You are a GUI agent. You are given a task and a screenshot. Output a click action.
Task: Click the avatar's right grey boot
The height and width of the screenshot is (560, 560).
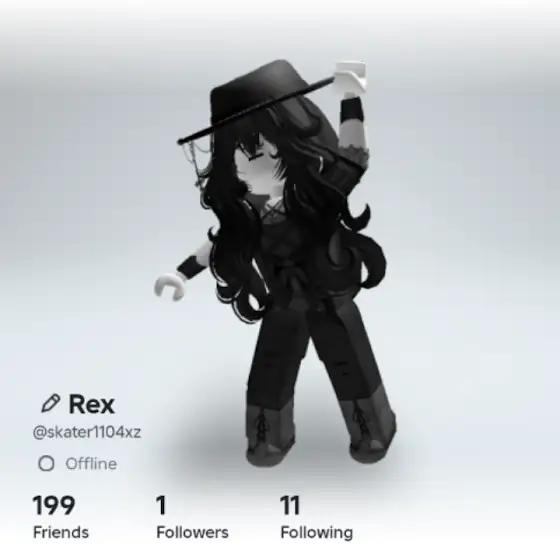tap(370, 427)
